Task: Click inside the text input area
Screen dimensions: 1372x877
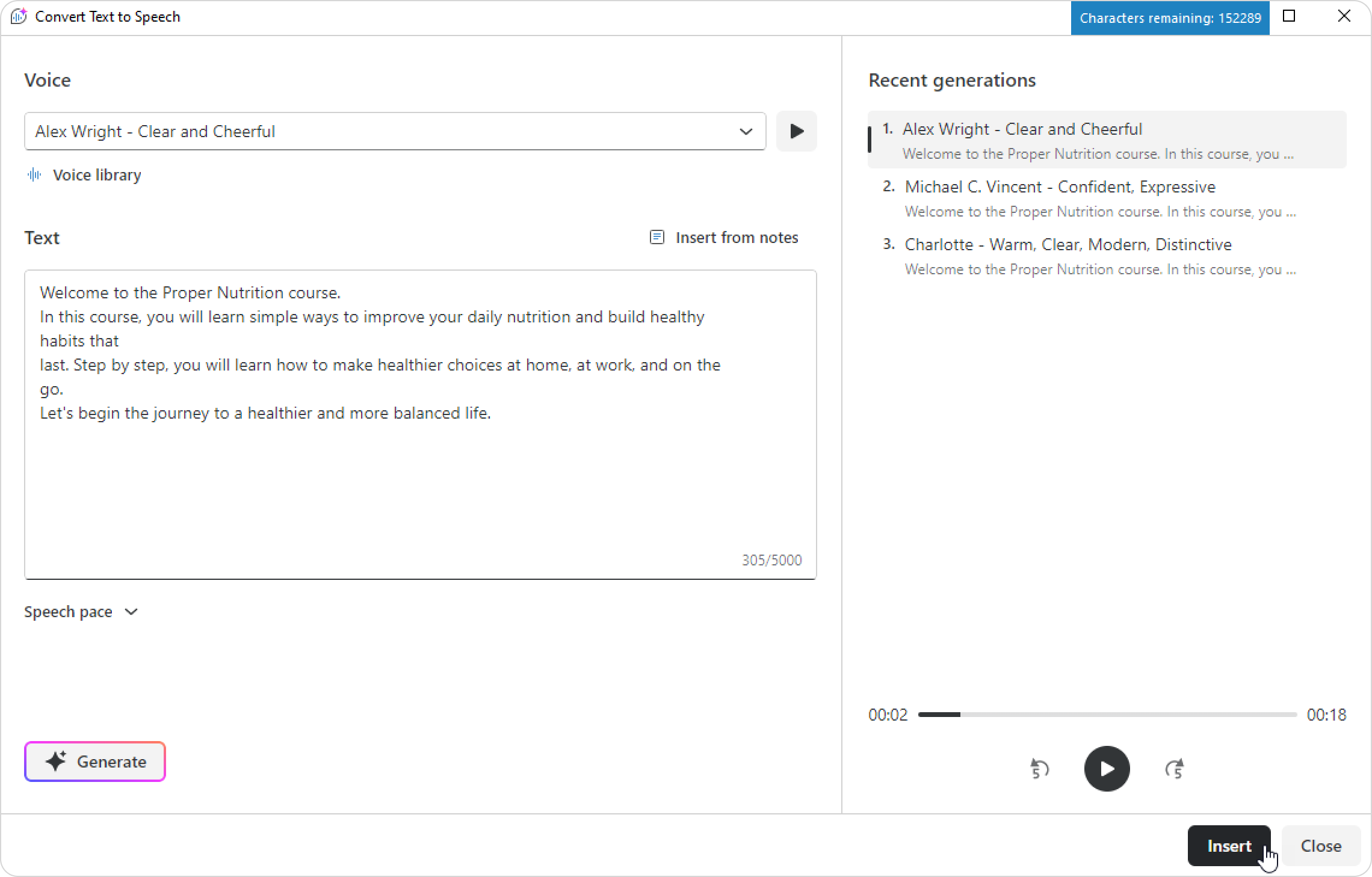Action: tap(420, 425)
